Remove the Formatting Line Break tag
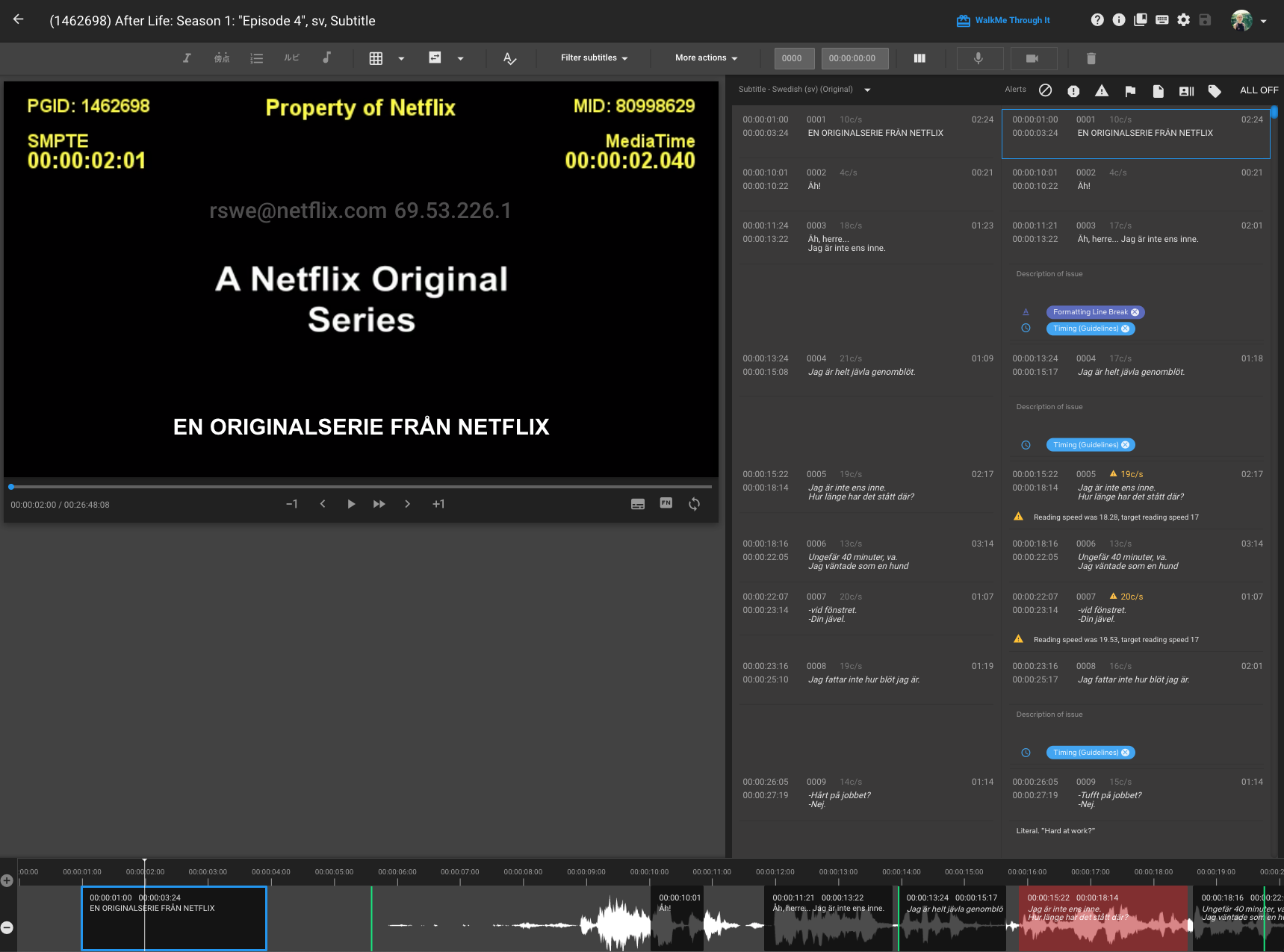Viewport: 1284px width, 952px height. pos(1135,312)
